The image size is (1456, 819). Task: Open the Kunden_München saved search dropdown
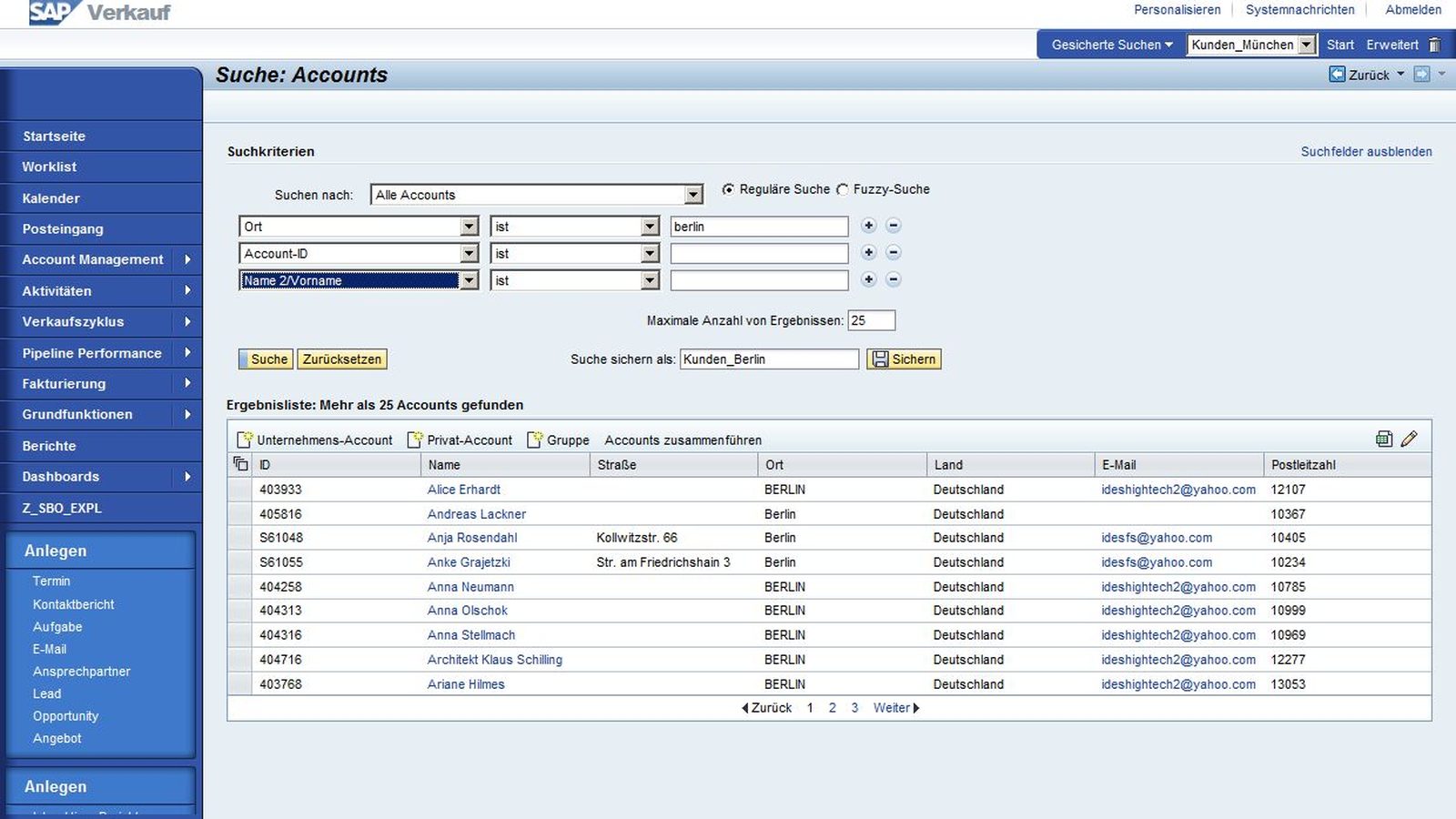point(1307,45)
